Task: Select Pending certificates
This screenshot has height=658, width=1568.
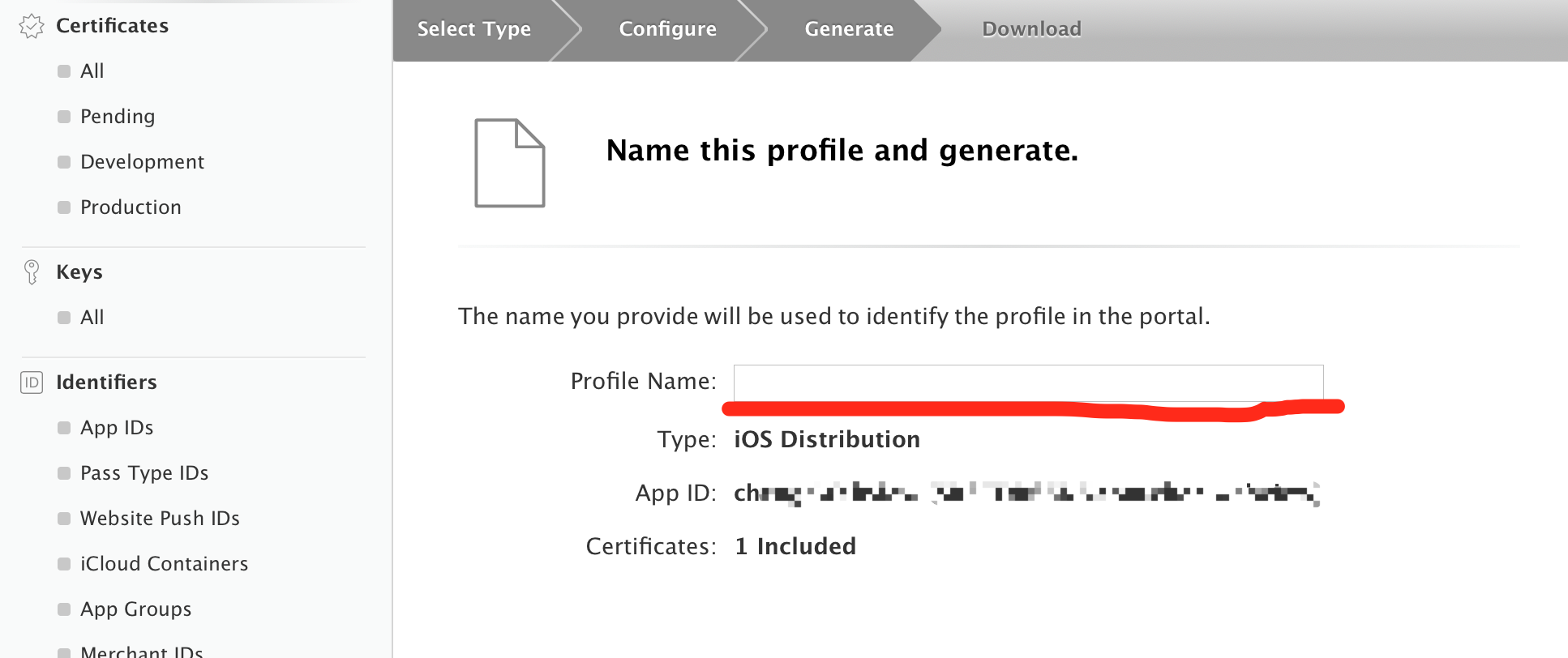Action: pyautogui.click(x=117, y=117)
